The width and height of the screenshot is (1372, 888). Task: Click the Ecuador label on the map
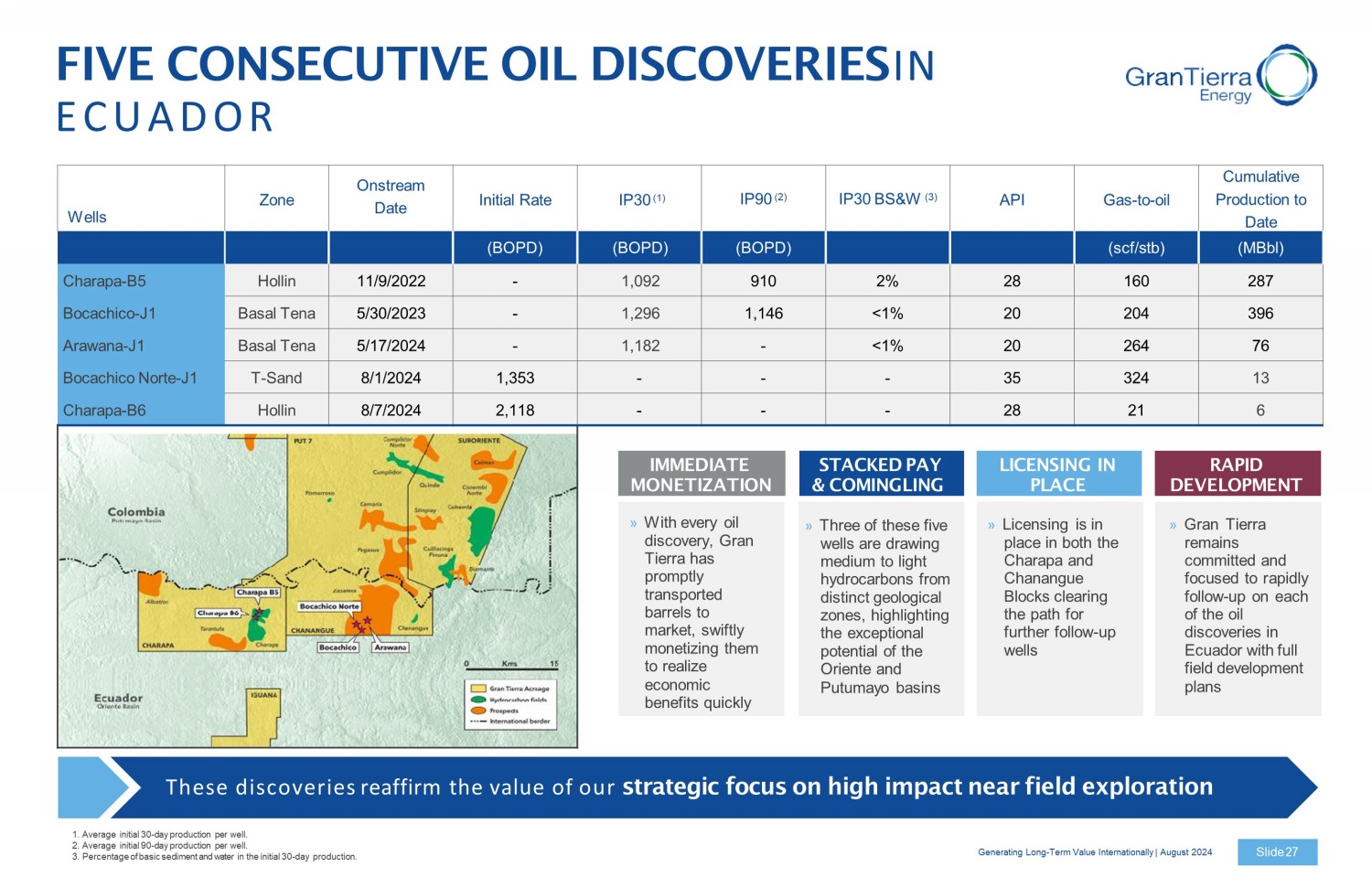tap(118, 698)
